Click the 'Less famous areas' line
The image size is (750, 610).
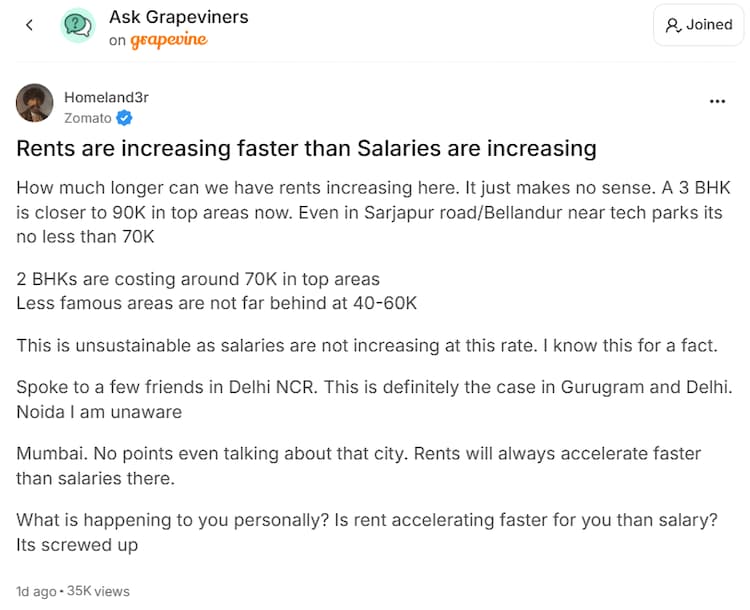tap(216, 301)
